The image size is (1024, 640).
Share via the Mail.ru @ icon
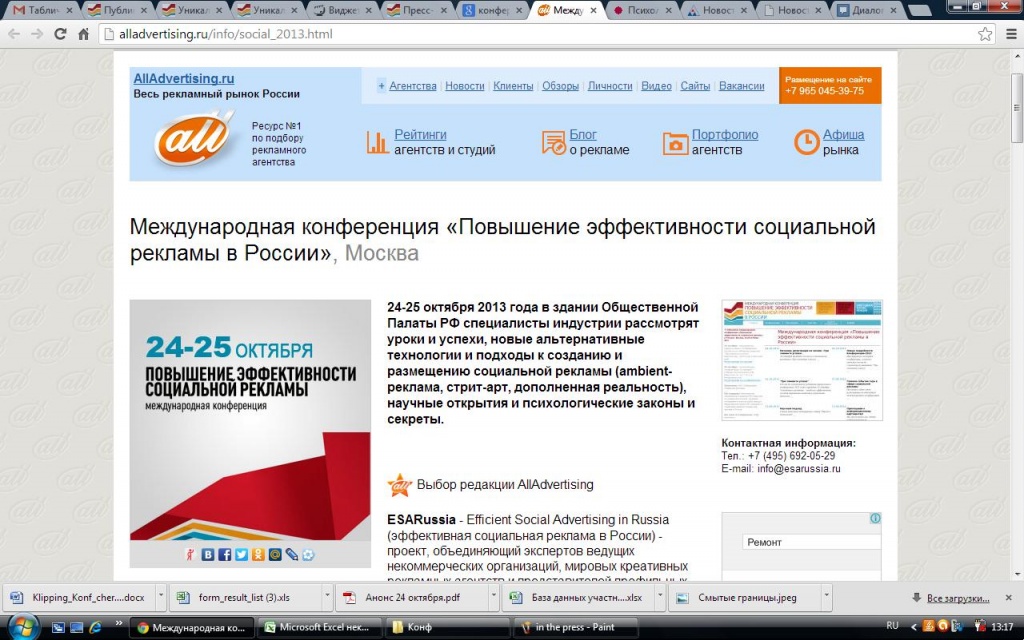[275, 554]
